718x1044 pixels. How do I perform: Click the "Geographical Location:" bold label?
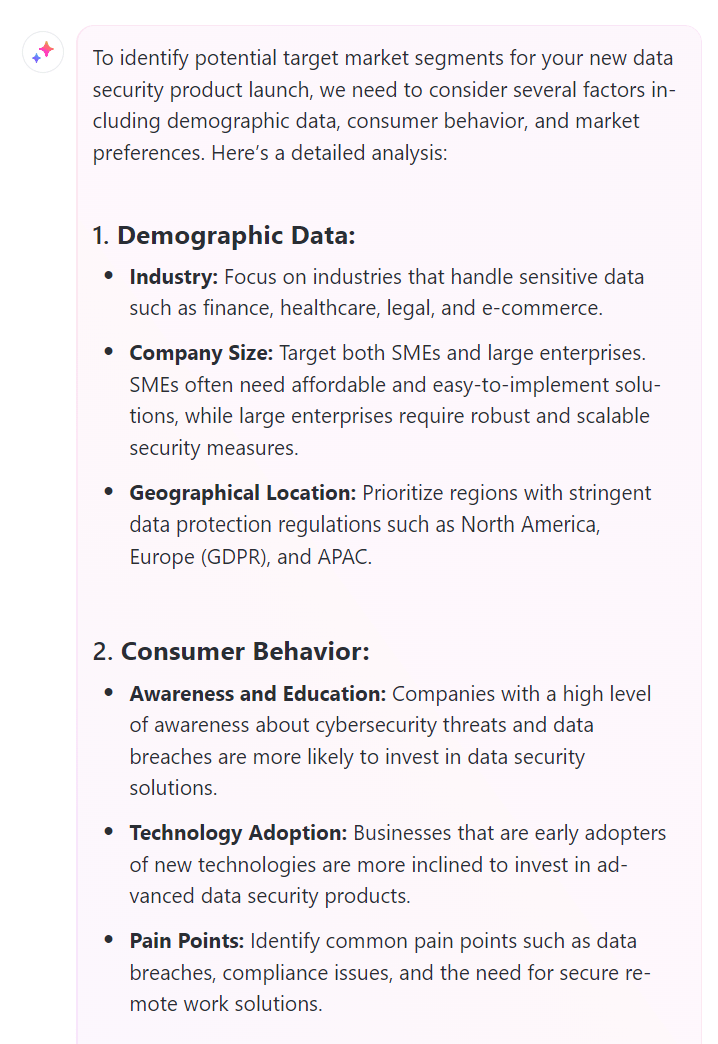pyautogui.click(x=243, y=493)
